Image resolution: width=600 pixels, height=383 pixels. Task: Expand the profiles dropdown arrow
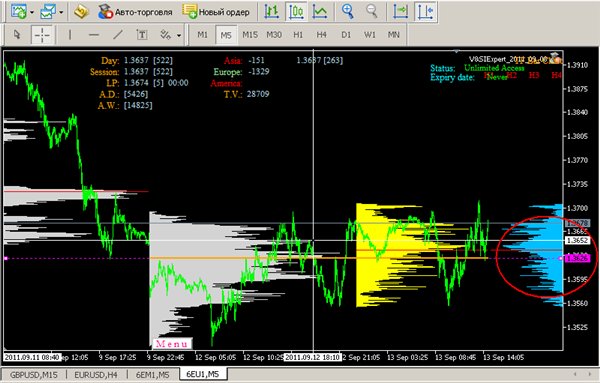click(x=61, y=12)
